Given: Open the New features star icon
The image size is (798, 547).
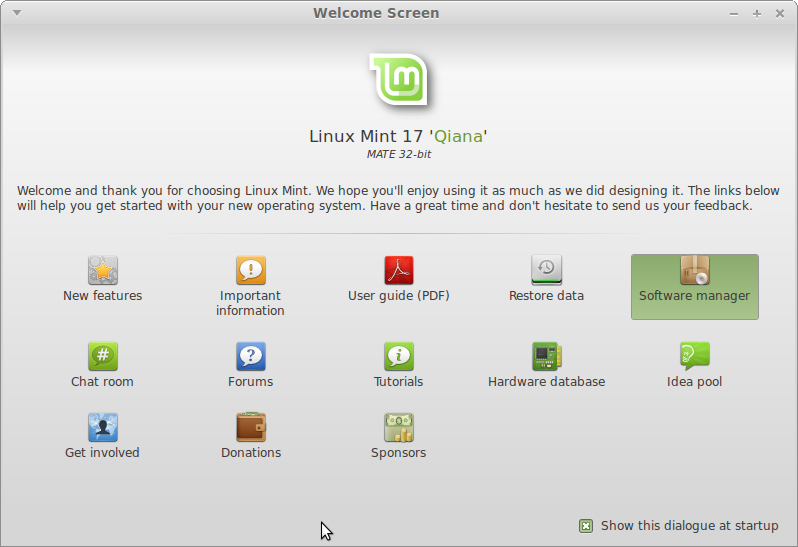Looking at the screenshot, I should click(103, 270).
